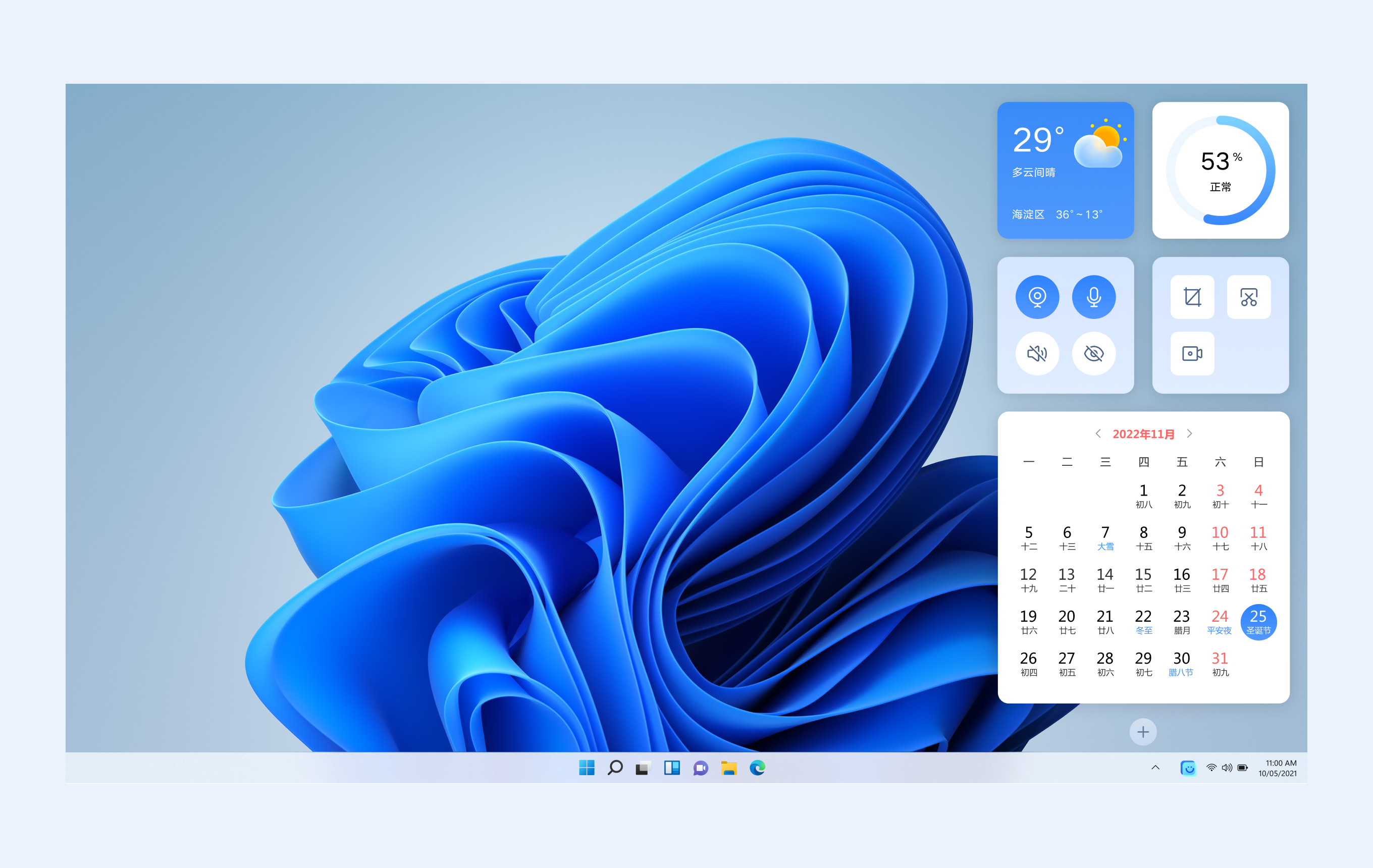Open the 29° weather widget

point(1065,171)
